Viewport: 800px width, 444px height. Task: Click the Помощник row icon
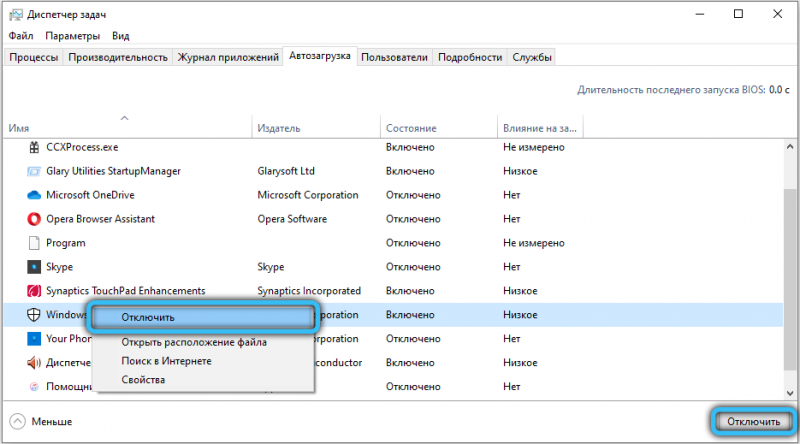tap(34, 387)
